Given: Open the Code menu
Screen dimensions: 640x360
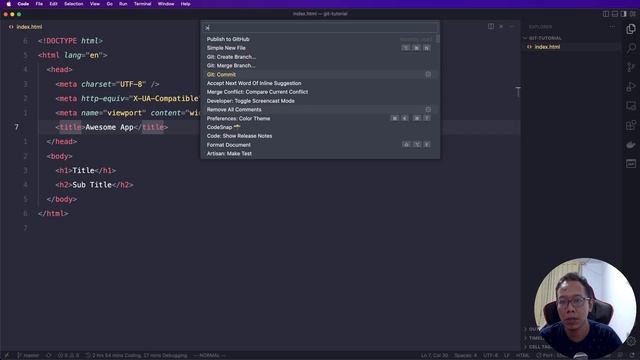Looking at the screenshot, I should tap(23, 4).
